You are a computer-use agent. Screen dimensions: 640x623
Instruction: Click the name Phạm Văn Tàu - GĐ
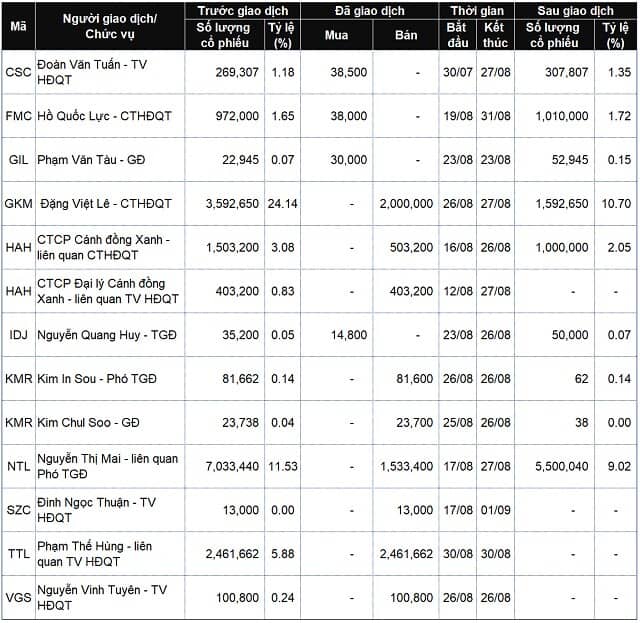[91, 160]
